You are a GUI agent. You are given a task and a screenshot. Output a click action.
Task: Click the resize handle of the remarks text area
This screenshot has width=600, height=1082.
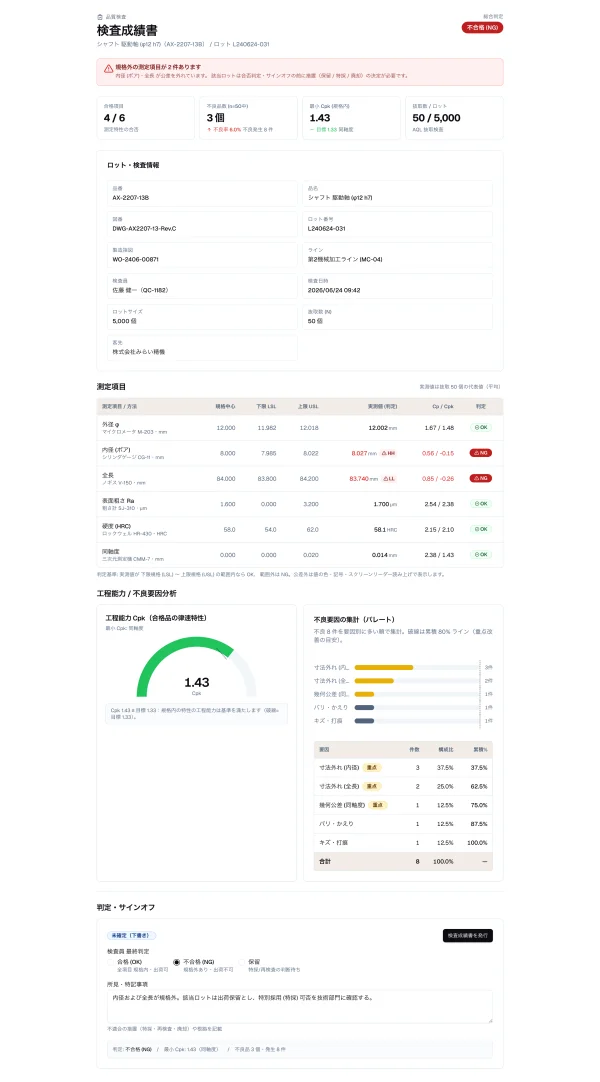click(x=490, y=1019)
